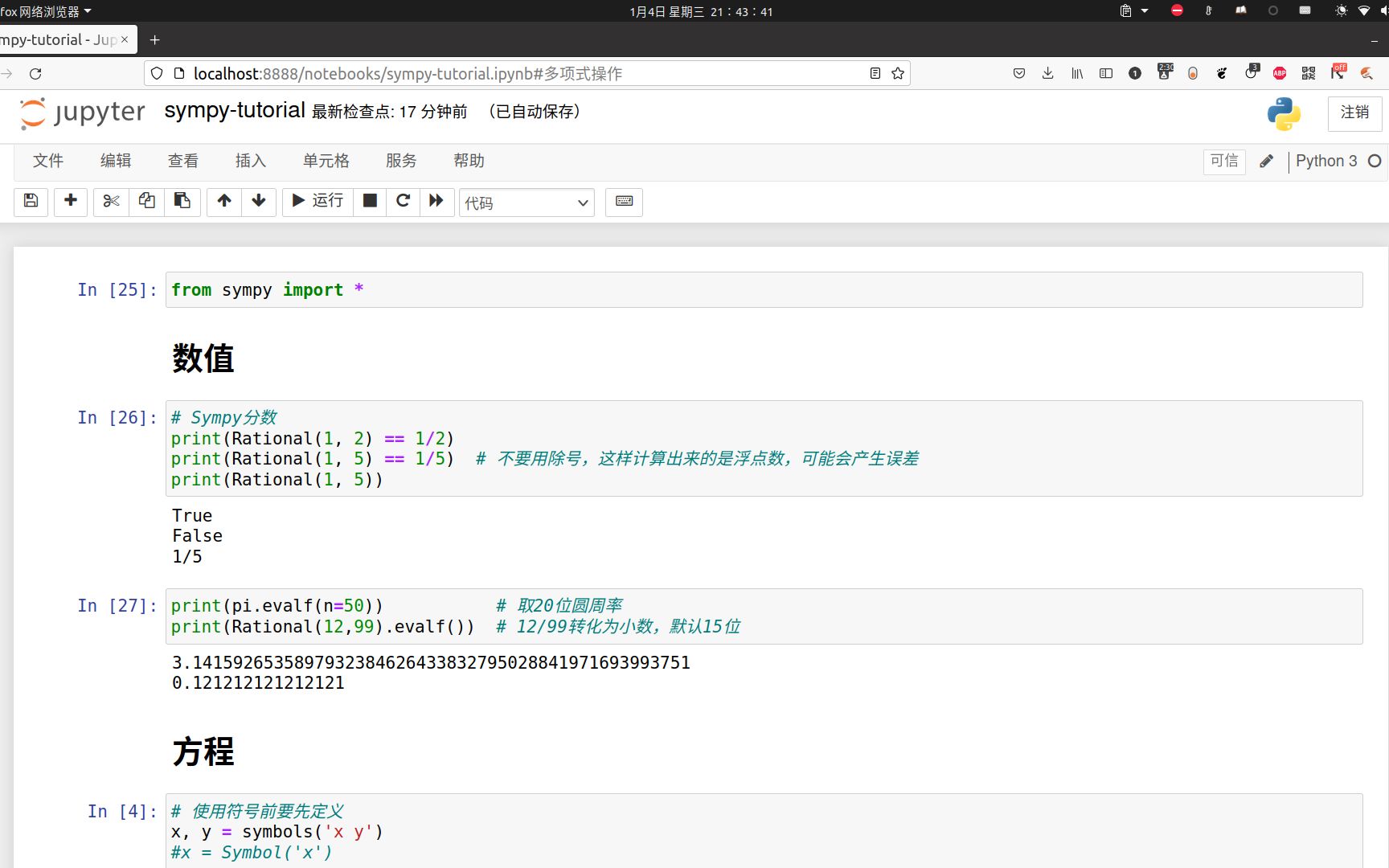
Task: Click the 注销 logout button
Action: pyautogui.click(x=1354, y=113)
